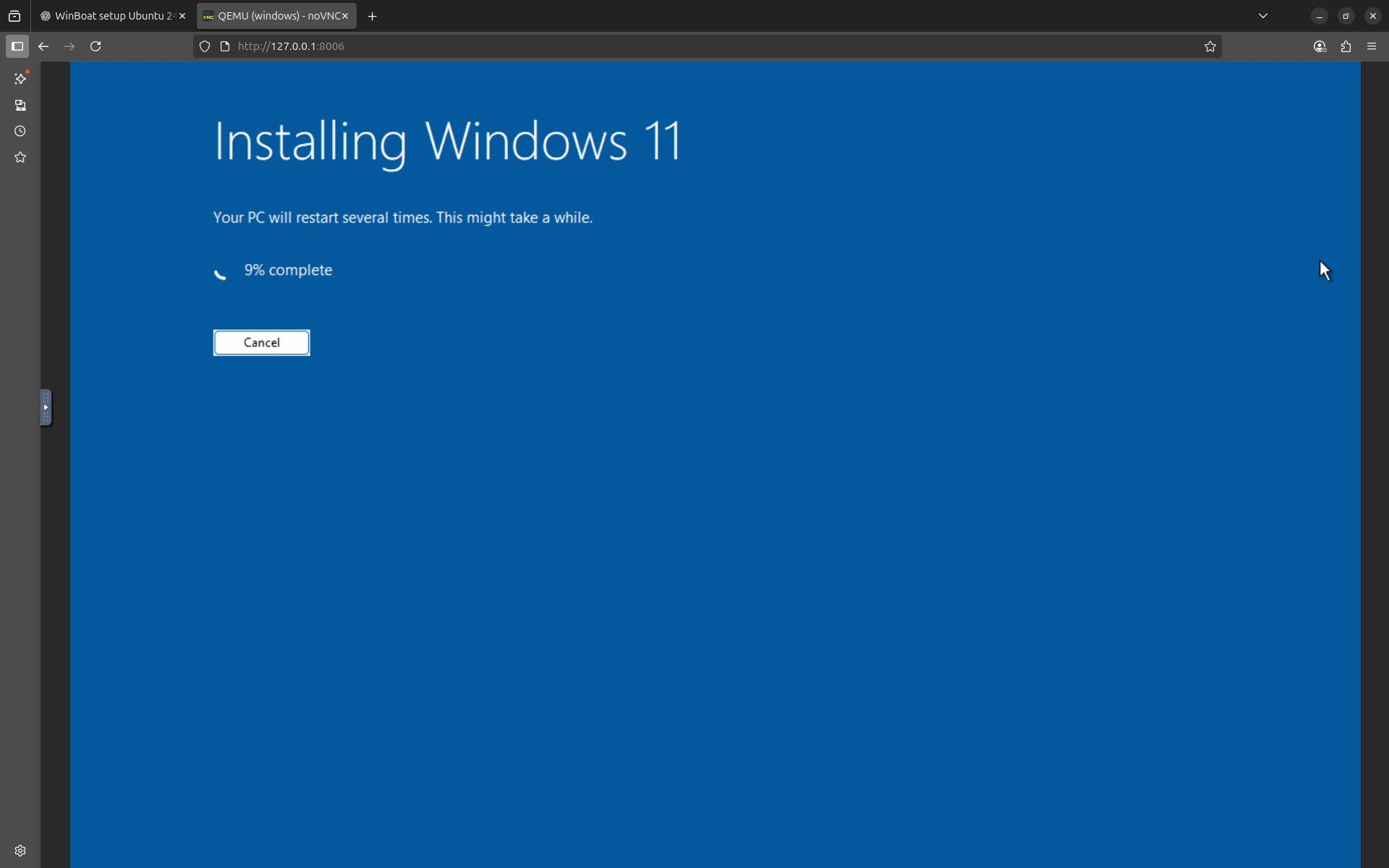Expand the noVNC control bar handle

pyautogui.click(x=46, y=408)
